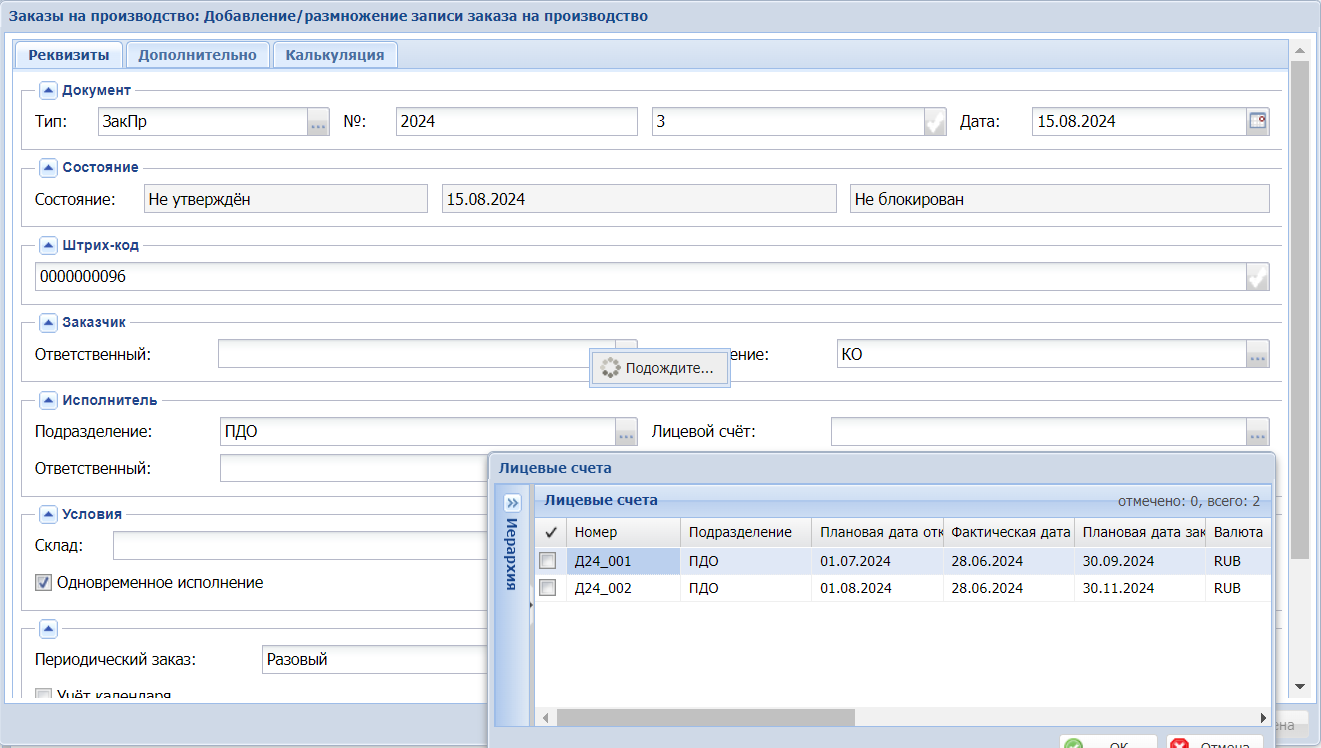Open the Лицевой счёт lookup ellipsis button
Image resolution: width=1321 pixels, height=748 pixels.
coord(1258,432)
